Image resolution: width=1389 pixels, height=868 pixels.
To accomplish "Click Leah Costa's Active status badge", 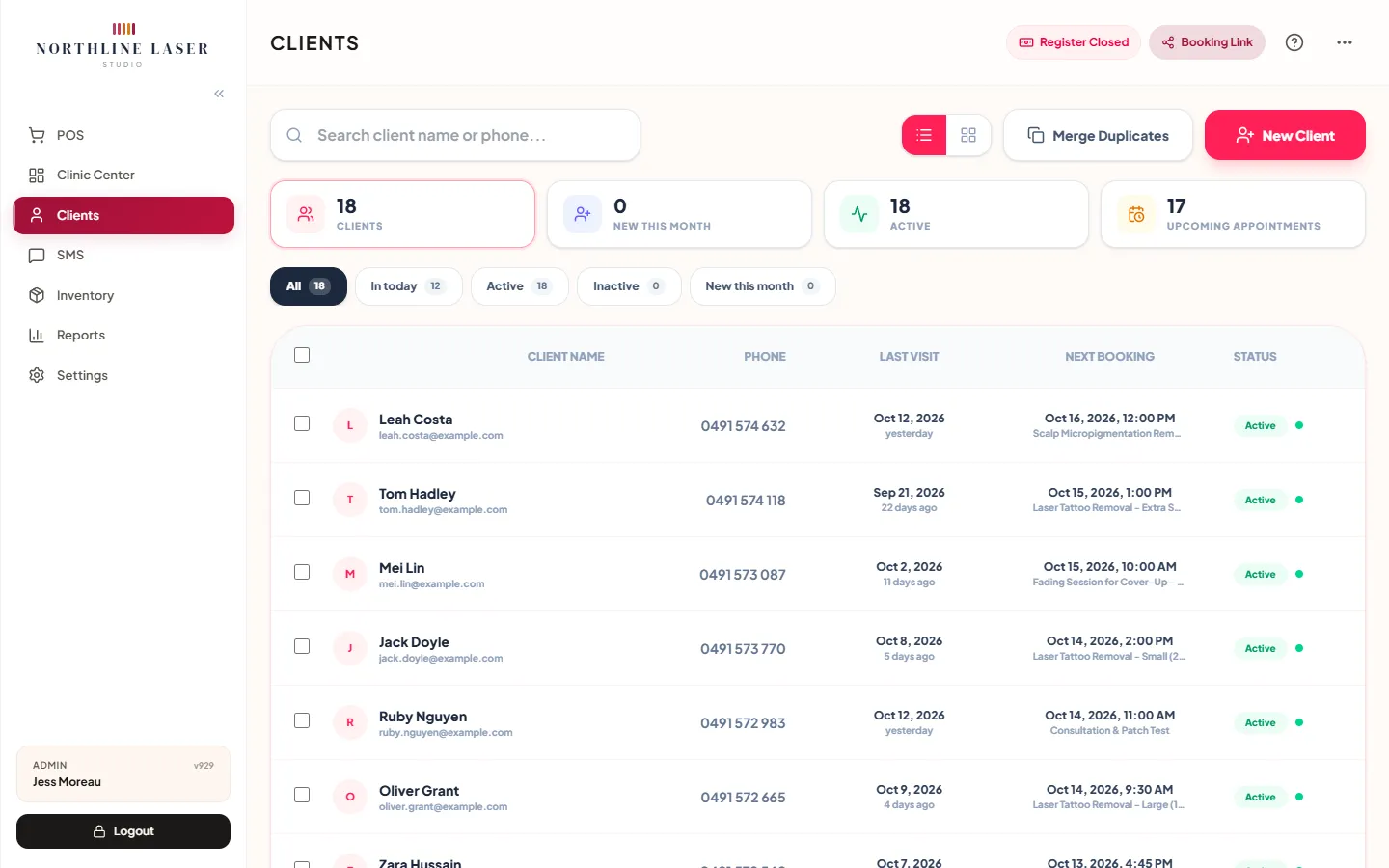I will 1260,425.
